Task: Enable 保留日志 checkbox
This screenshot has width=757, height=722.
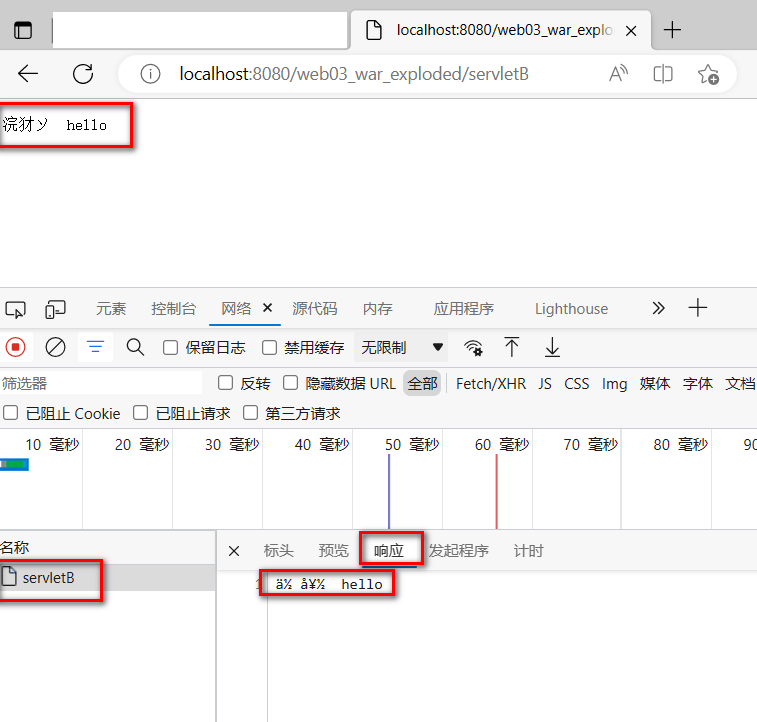Action: pos(170,347)
